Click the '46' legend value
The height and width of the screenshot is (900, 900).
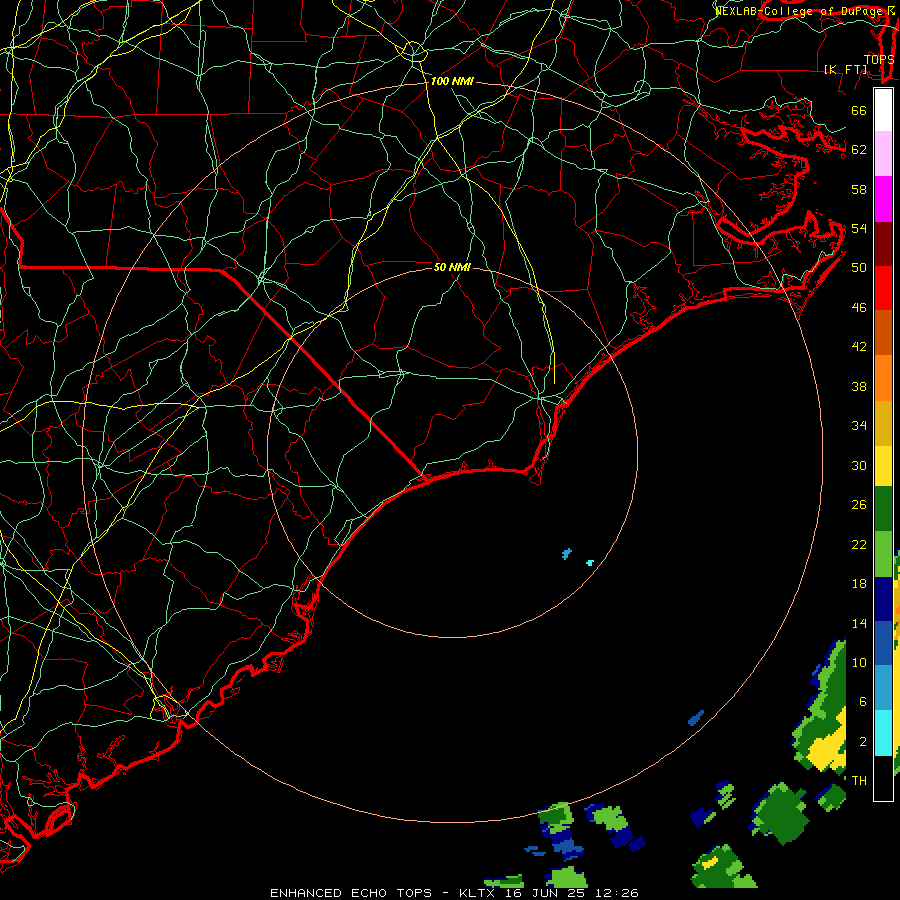(x=859, y=308)
